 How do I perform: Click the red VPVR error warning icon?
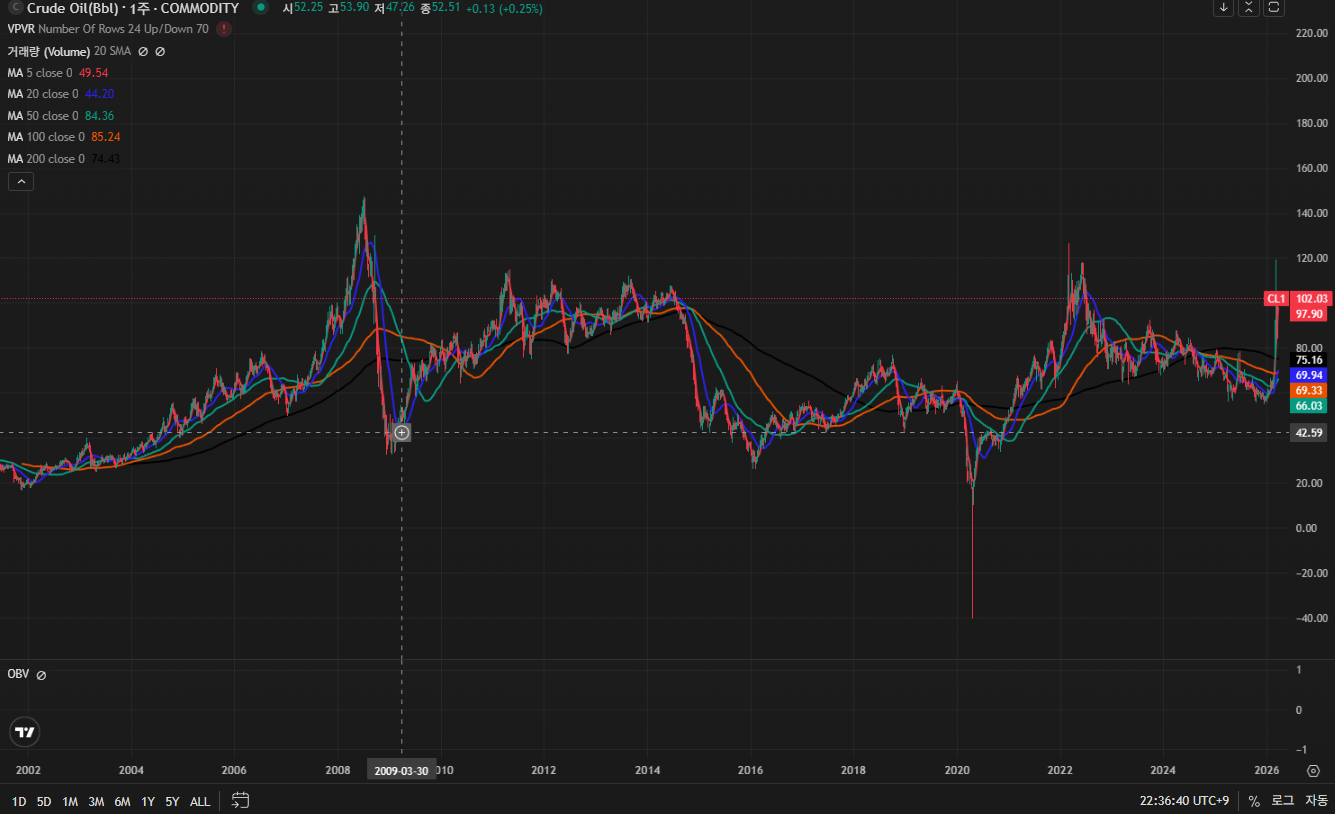point(224,29)
